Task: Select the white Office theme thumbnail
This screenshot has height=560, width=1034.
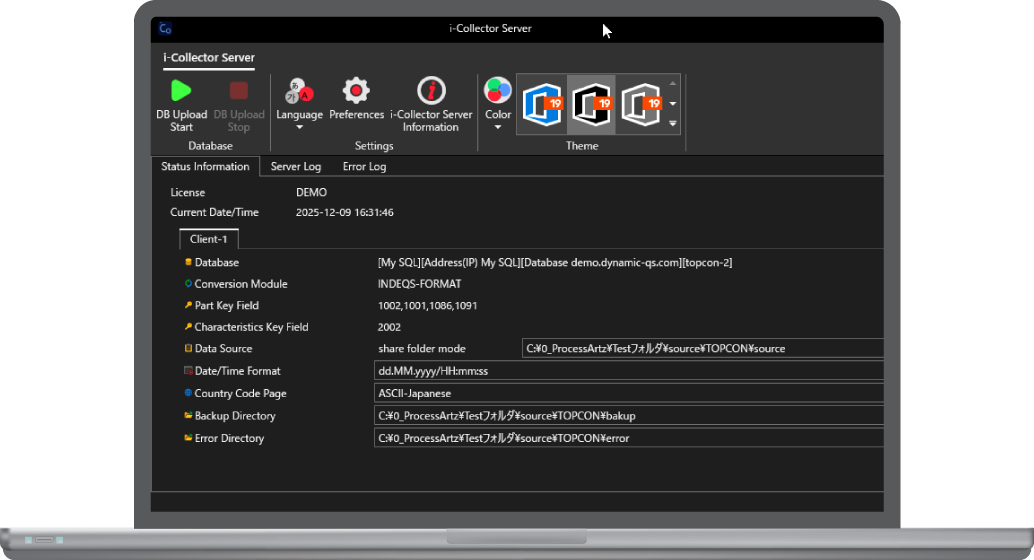Action: coord(640,104)
